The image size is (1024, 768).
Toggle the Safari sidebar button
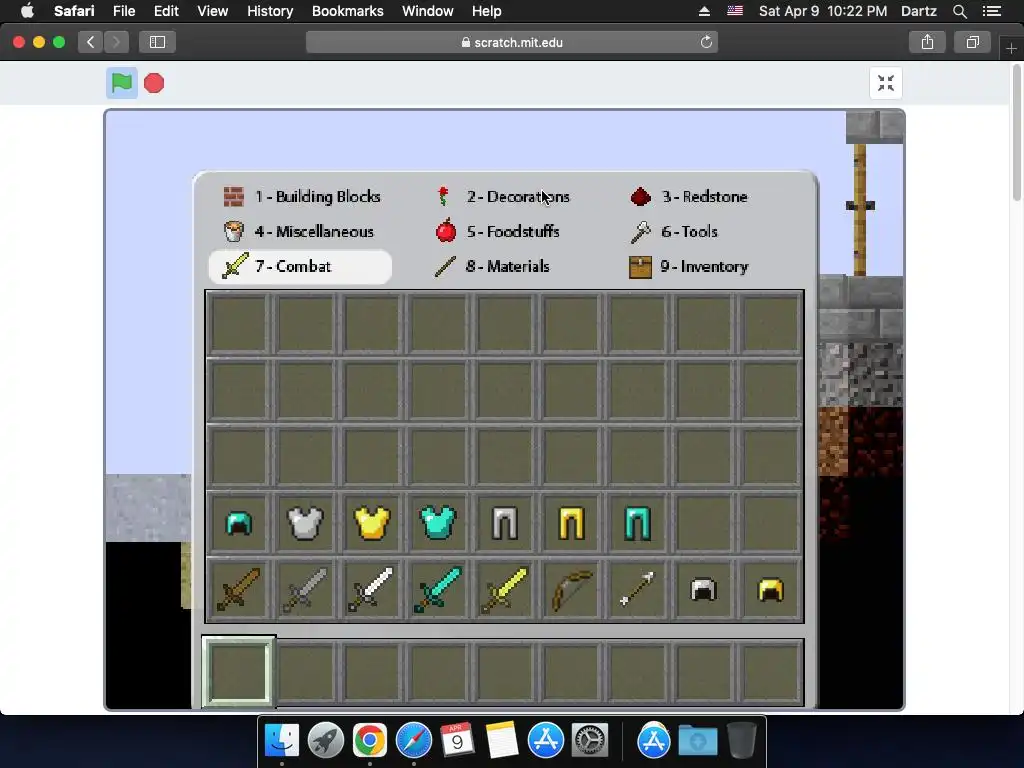click(157, 42)
